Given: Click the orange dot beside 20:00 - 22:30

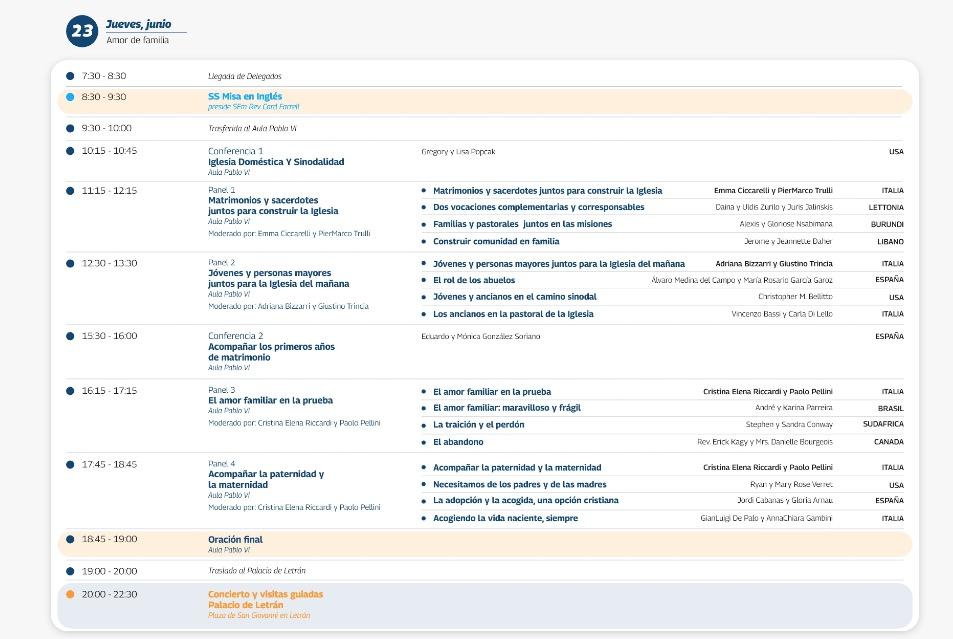Looking at the screenshot, I should click(70, 594).
